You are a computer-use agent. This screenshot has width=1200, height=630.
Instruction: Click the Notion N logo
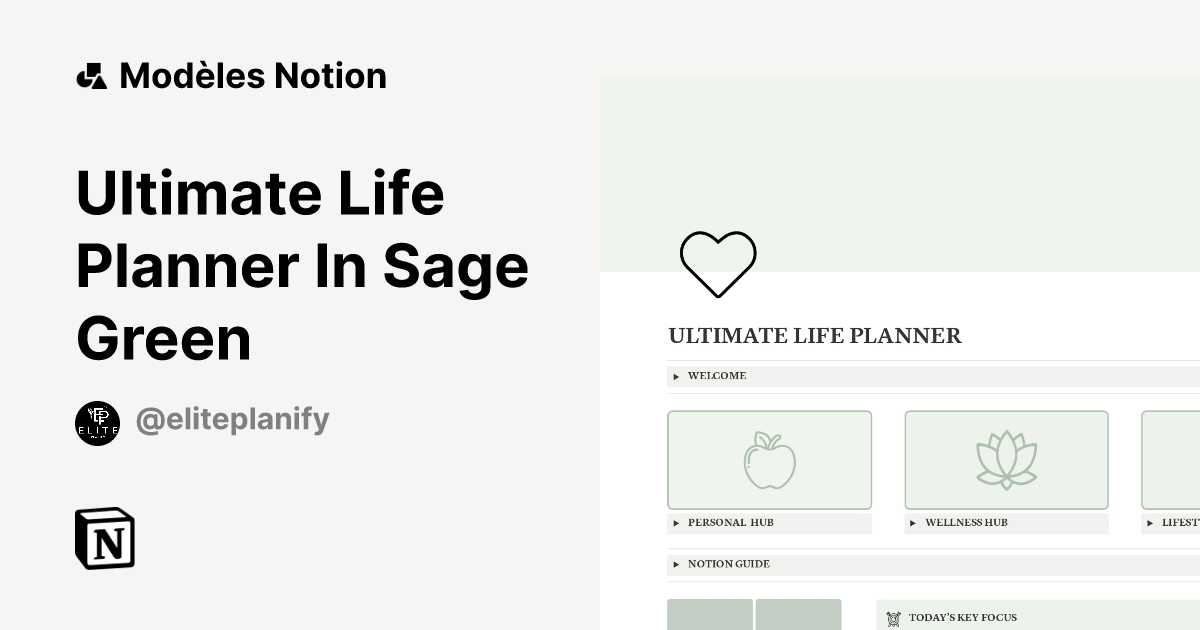point(104,538)
